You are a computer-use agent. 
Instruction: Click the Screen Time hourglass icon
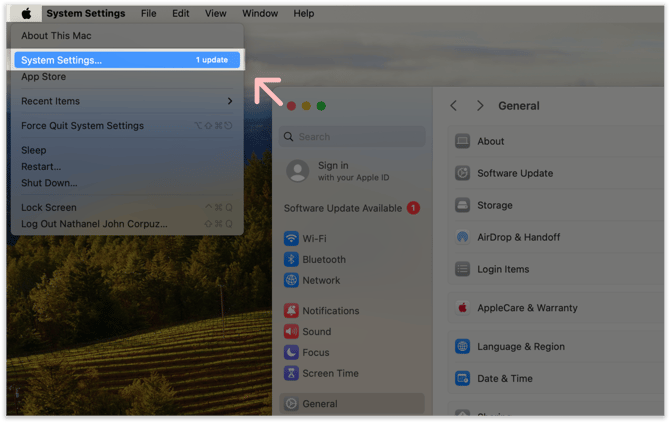click(x=291, y=374)
